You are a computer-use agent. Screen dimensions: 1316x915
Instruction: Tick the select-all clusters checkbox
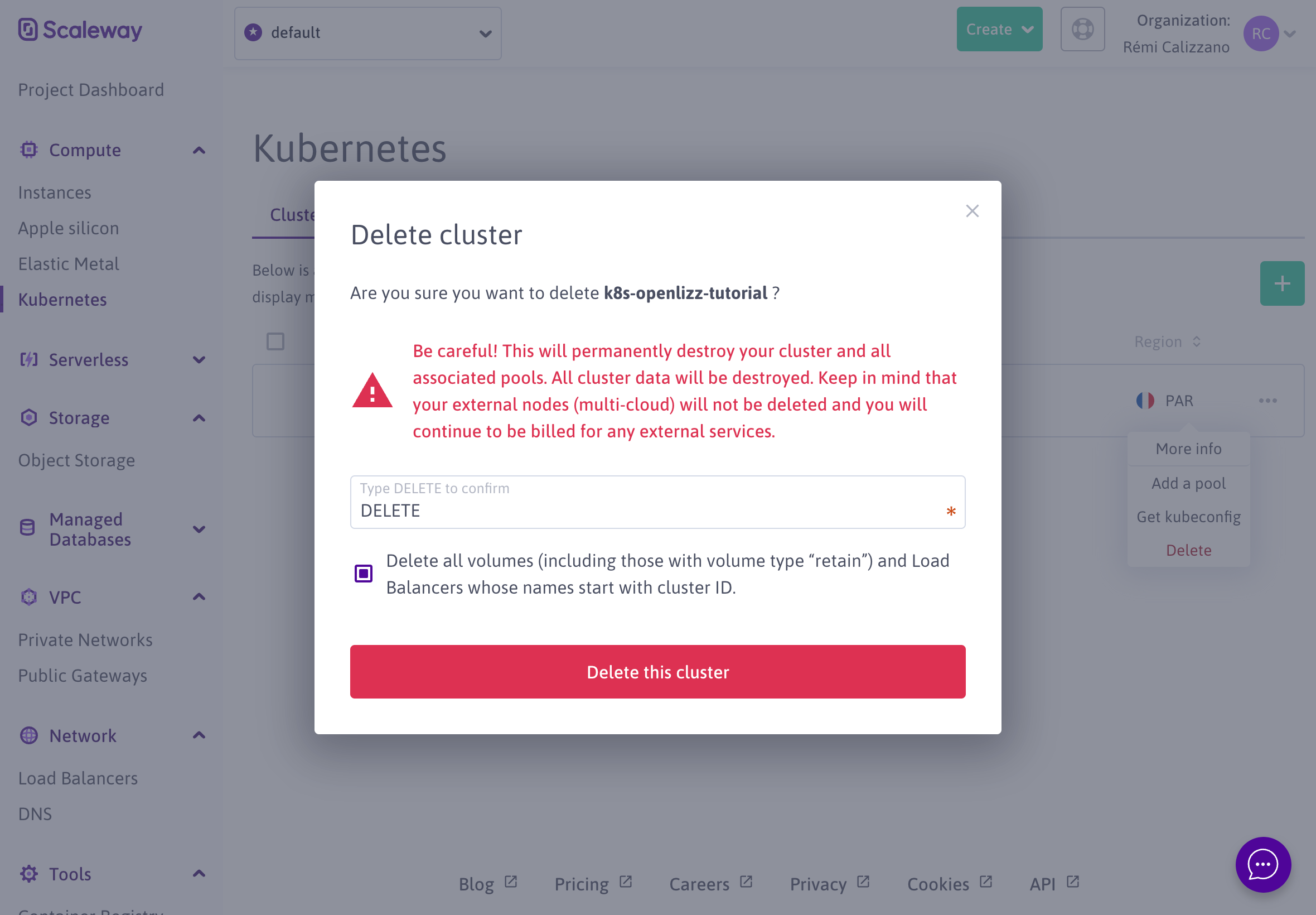[x=275, y=341]
